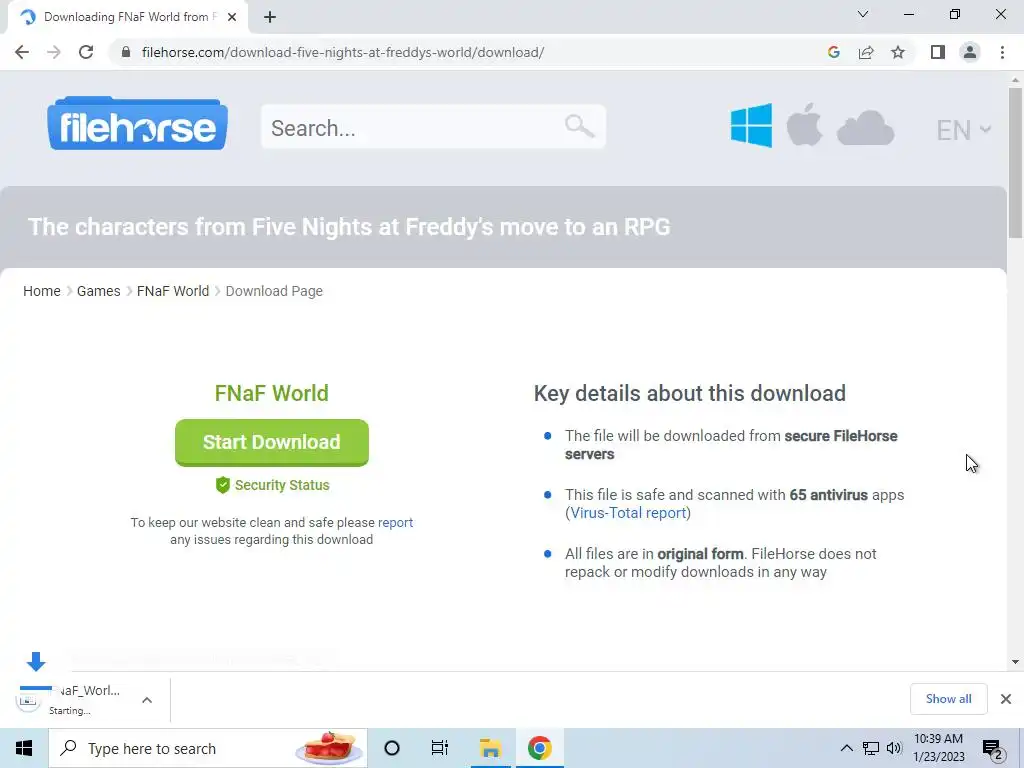Expand the download item options chevron
Viewport: 1024px width, 768px height.
click(147, 700)
